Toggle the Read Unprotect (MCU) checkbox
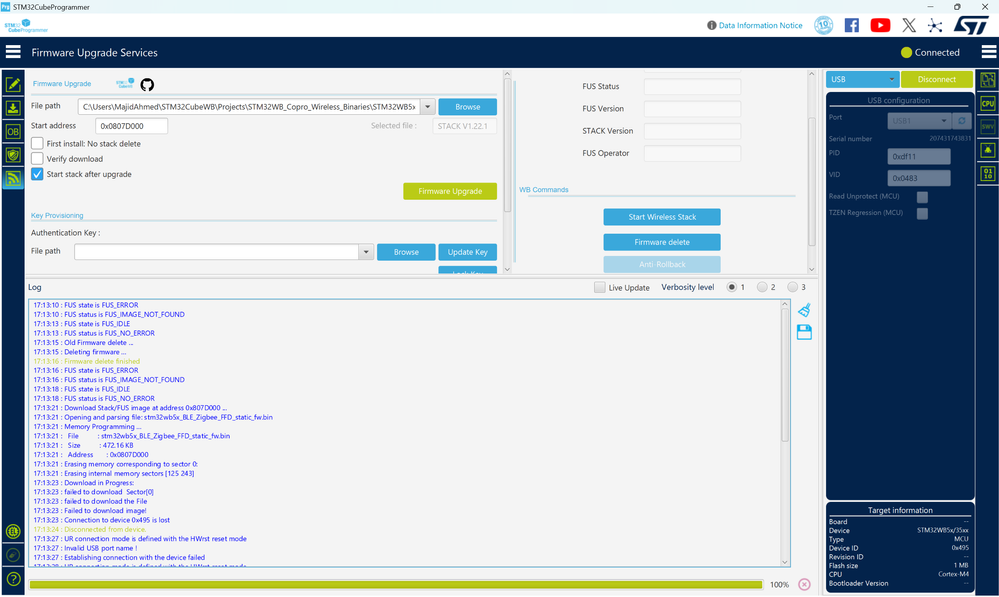 922,197
